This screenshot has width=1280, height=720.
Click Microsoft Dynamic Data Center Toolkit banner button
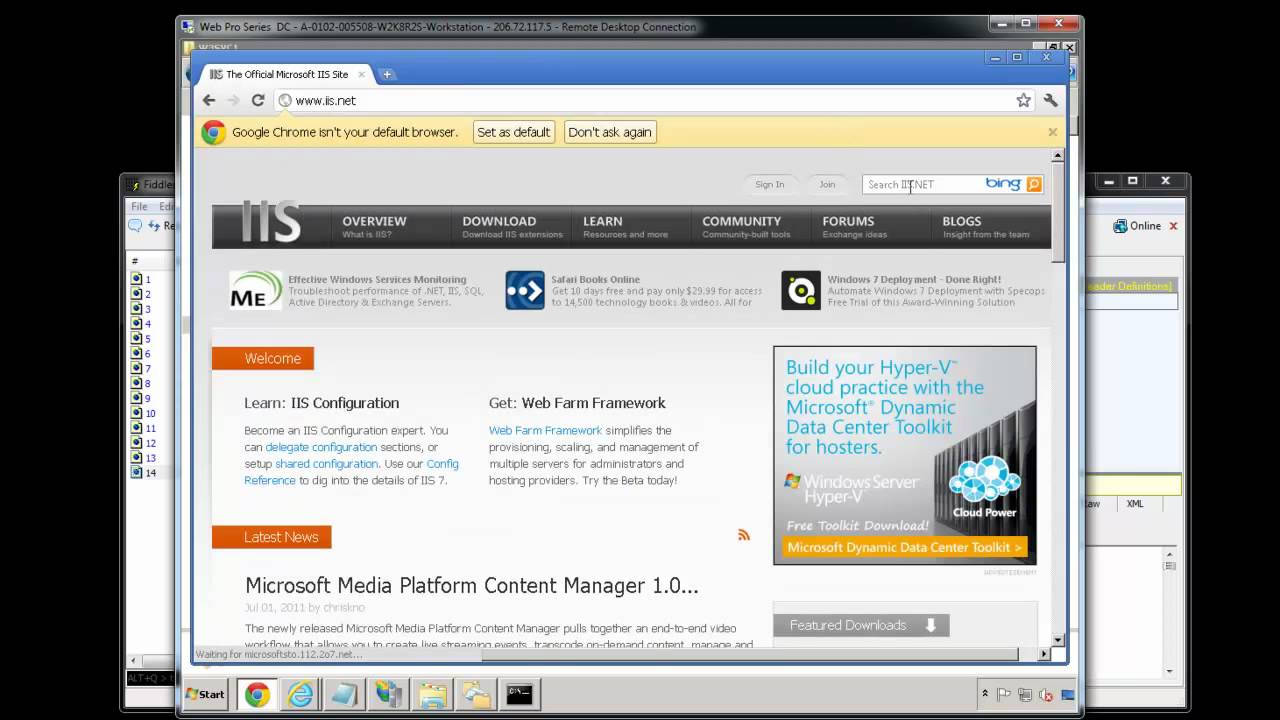[905, 547]
